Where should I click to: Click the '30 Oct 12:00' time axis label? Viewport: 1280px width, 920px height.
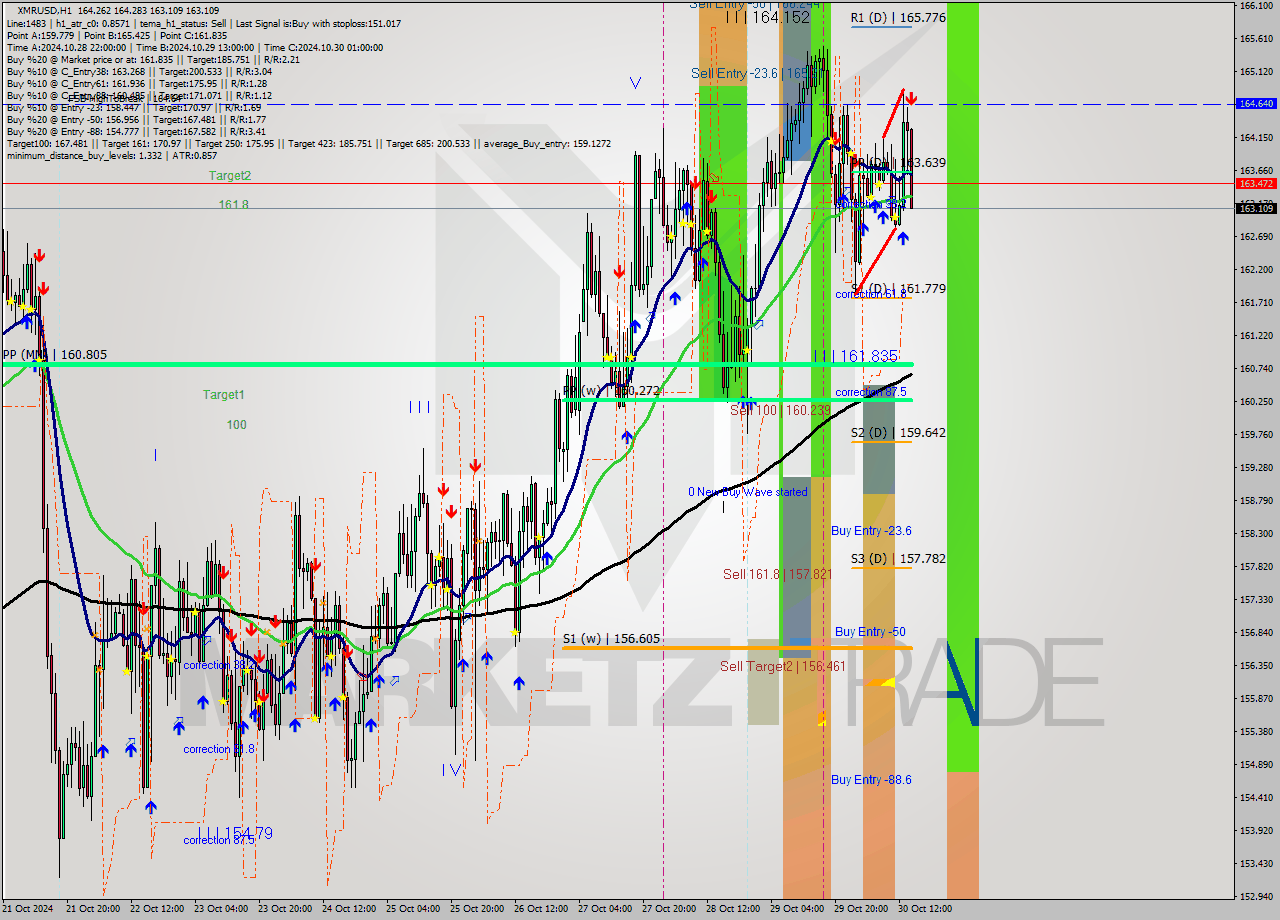(x=924, y=909)
